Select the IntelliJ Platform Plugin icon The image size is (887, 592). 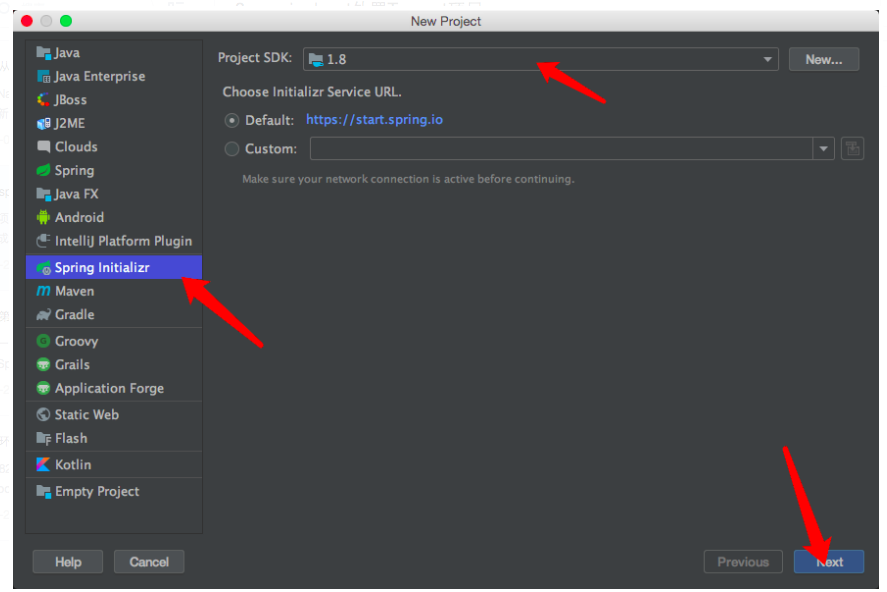click(x=44, y=241)
